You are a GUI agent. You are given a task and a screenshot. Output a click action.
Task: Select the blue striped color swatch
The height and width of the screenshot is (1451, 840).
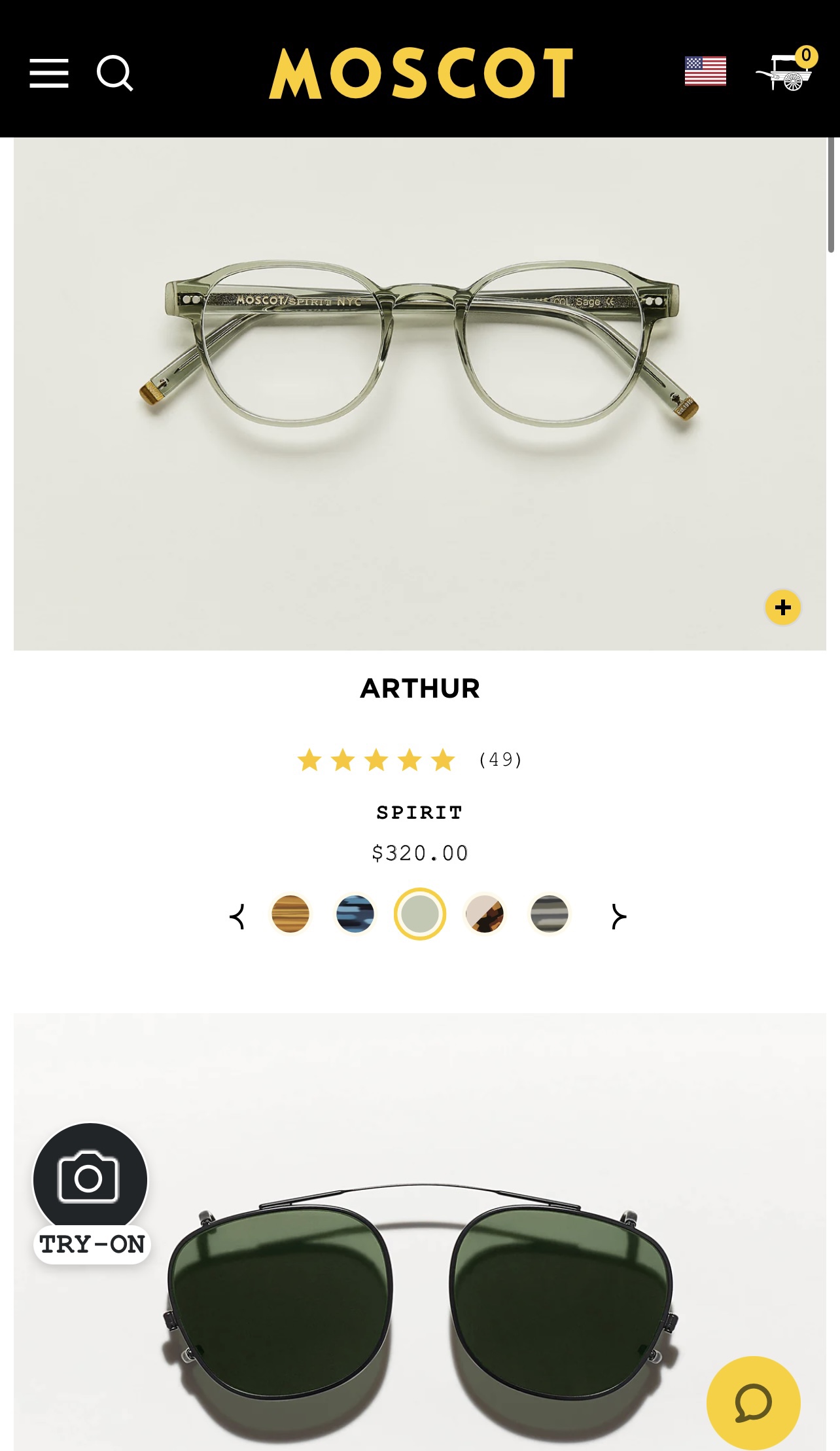coord(355,914)
